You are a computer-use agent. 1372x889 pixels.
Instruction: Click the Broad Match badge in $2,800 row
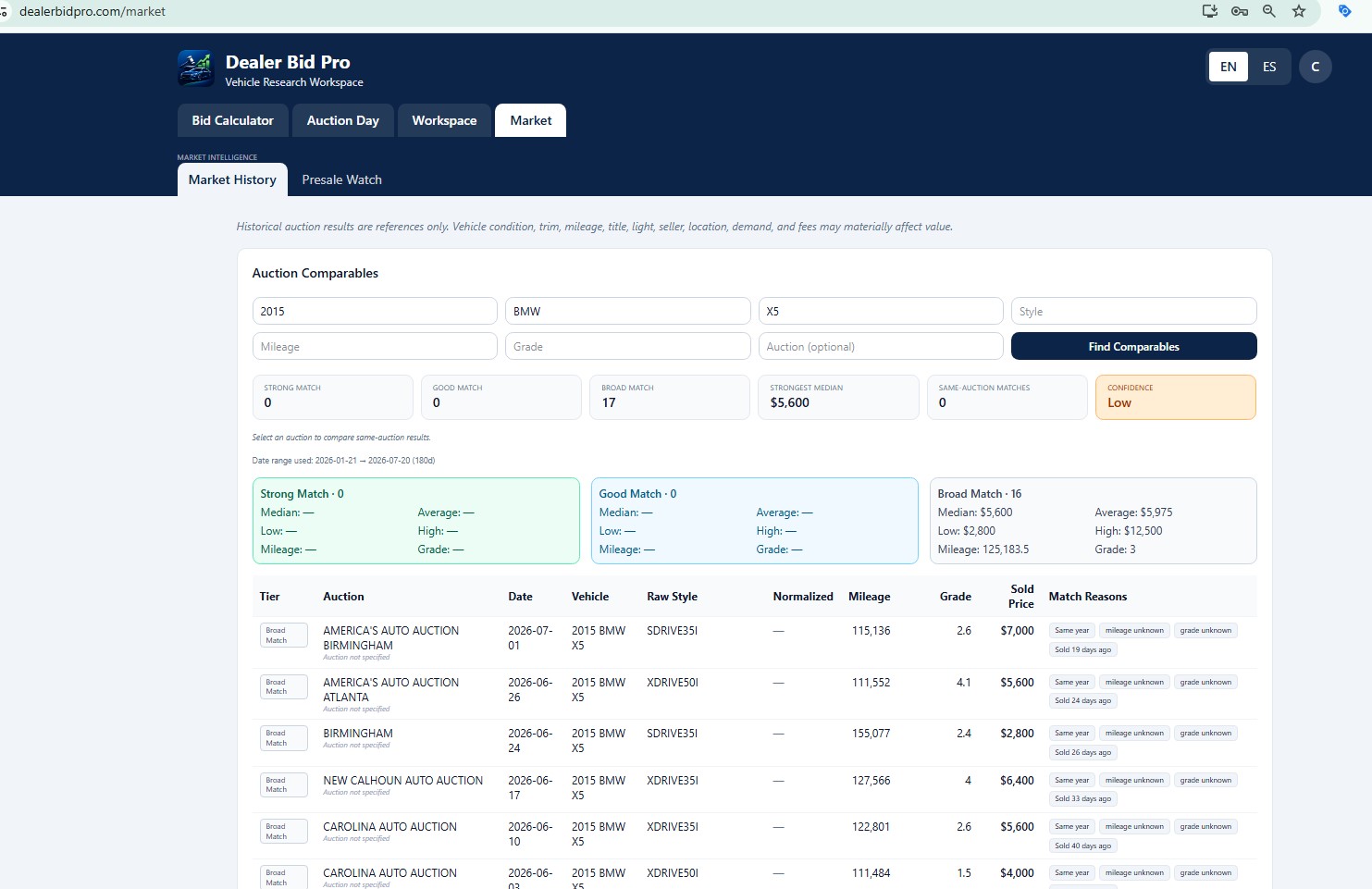[284, 738]
